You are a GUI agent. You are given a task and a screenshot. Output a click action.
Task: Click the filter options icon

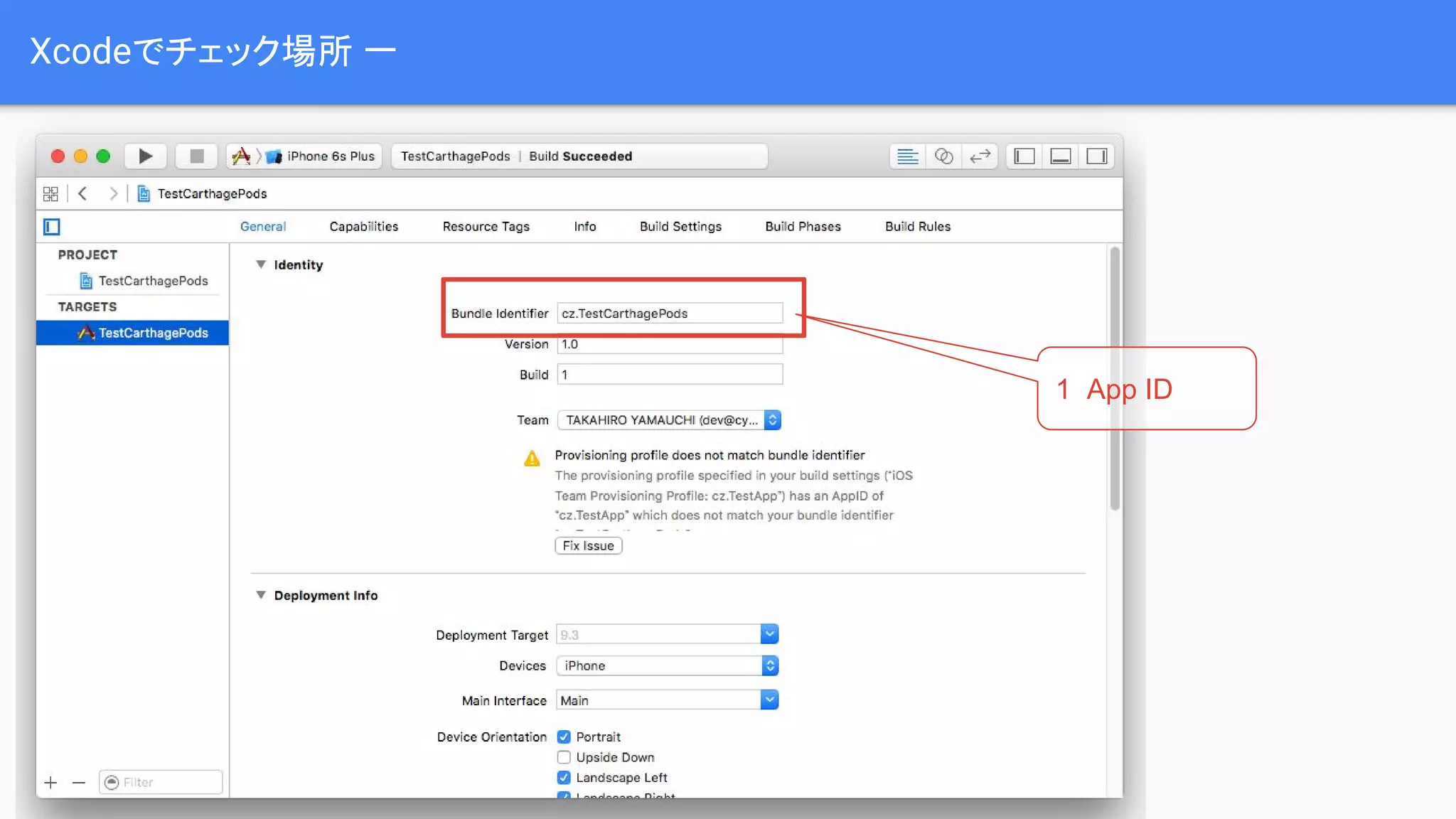point(112,782)
